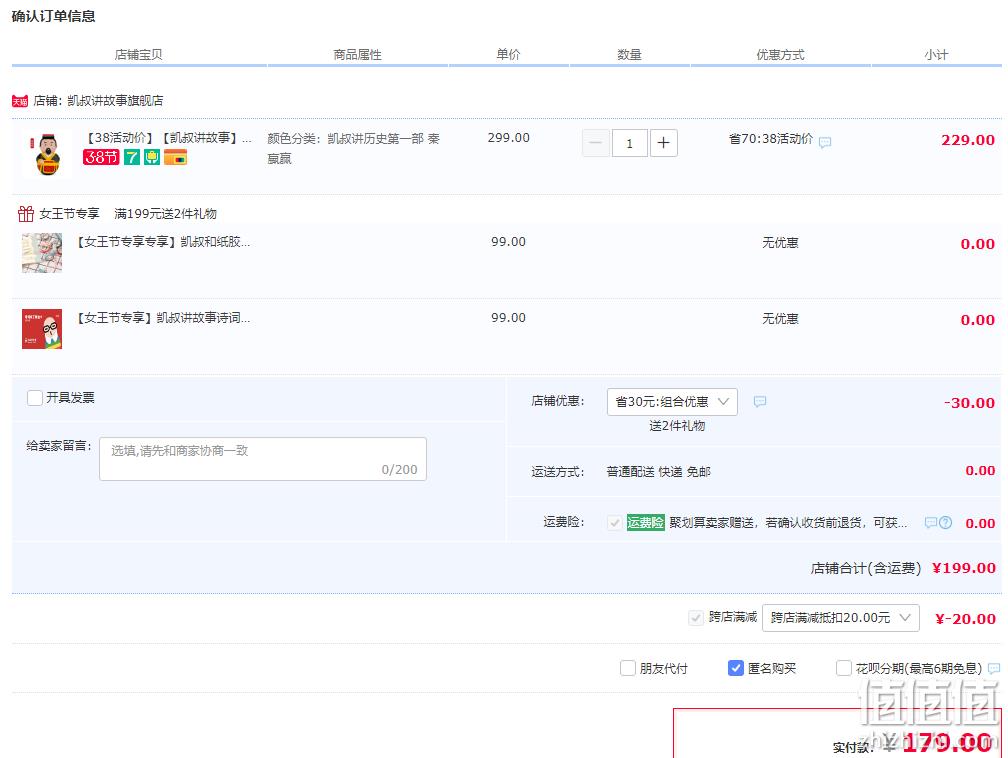Click the 商品属性 column header
The width and height of the screenshot is (1008, 758).
tap(357, 55)
